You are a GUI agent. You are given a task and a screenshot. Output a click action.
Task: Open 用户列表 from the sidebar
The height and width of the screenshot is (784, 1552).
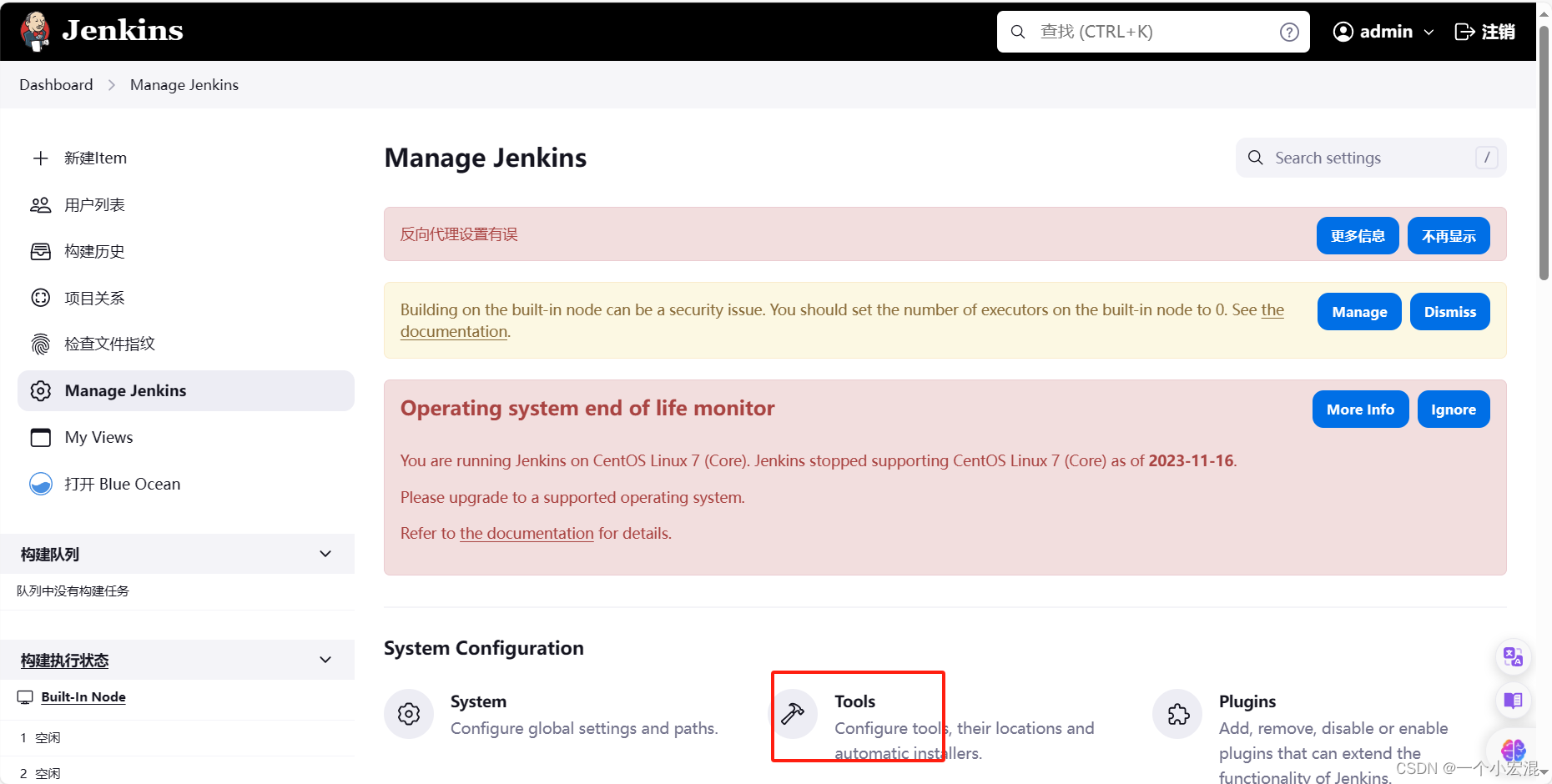point(40,204)
